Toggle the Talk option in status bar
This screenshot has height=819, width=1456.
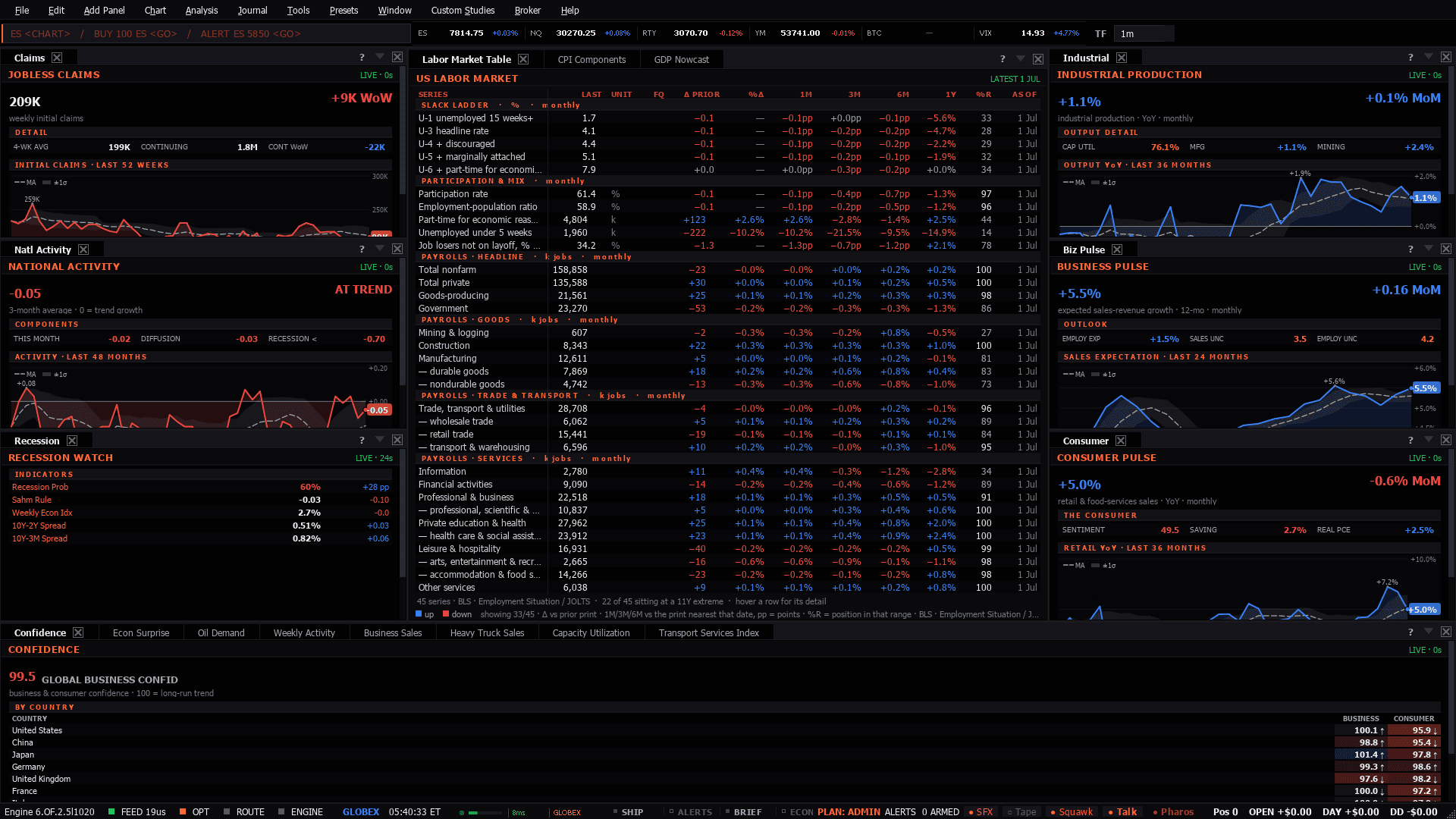(1122, 811)
